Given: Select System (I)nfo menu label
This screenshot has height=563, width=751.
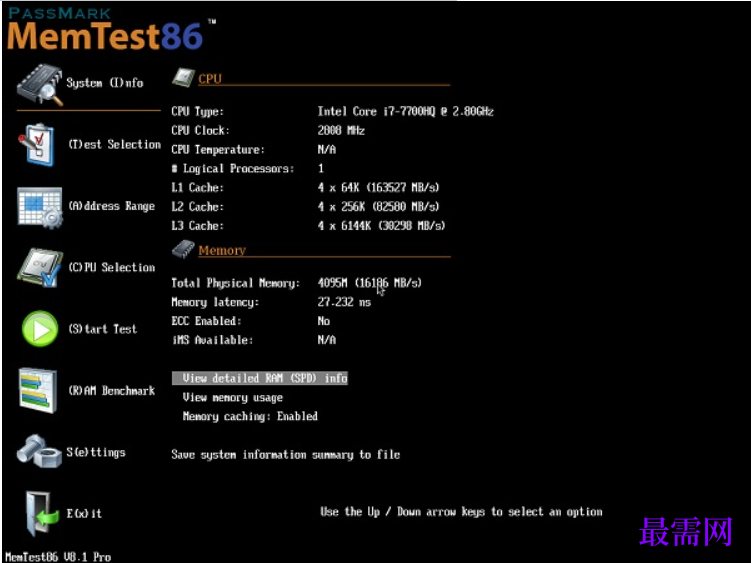Looking at the screenshot, I should coord(105,83).
